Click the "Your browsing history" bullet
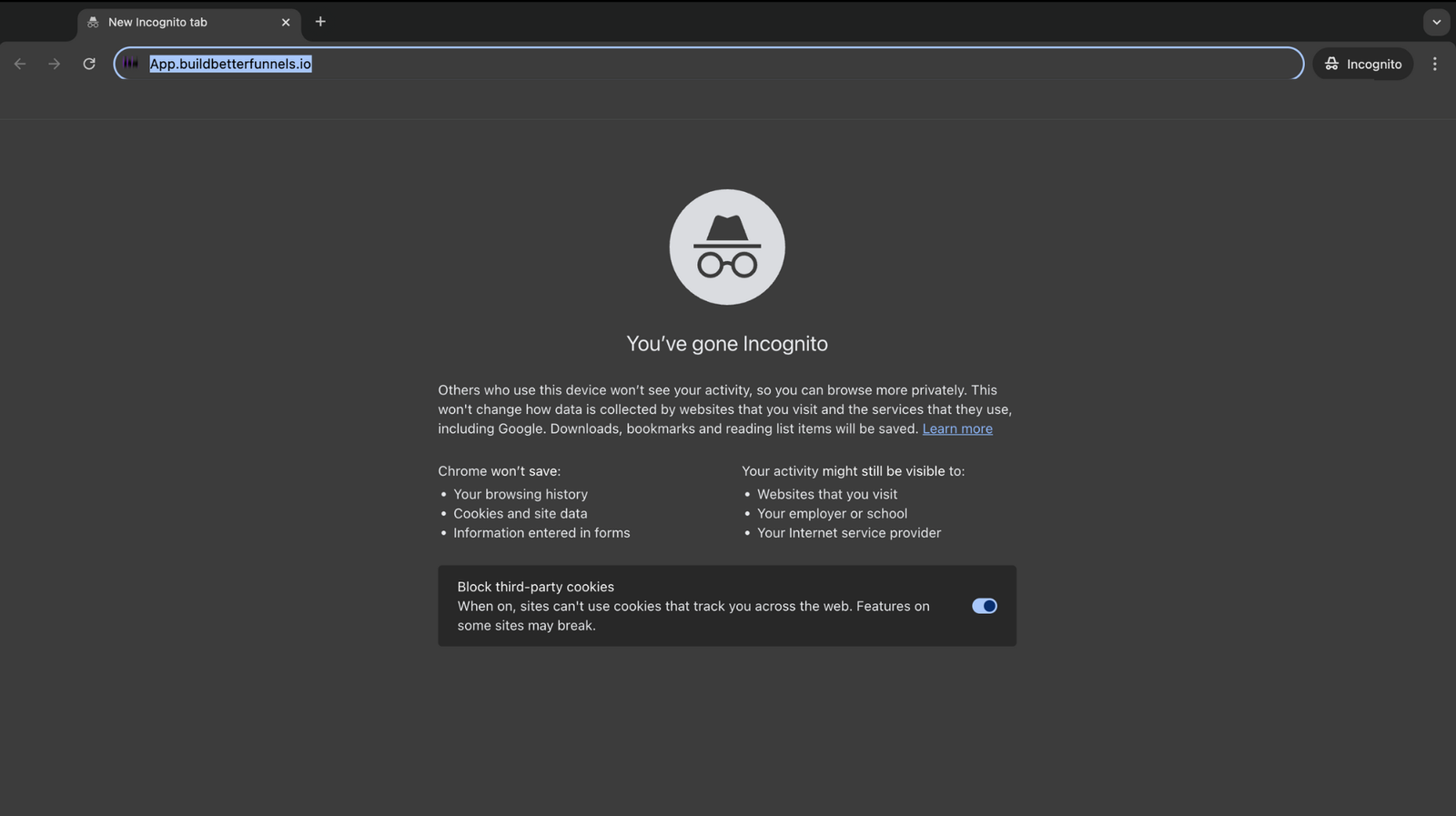Screen dimensions: 1456x816 tap(521, 494)
